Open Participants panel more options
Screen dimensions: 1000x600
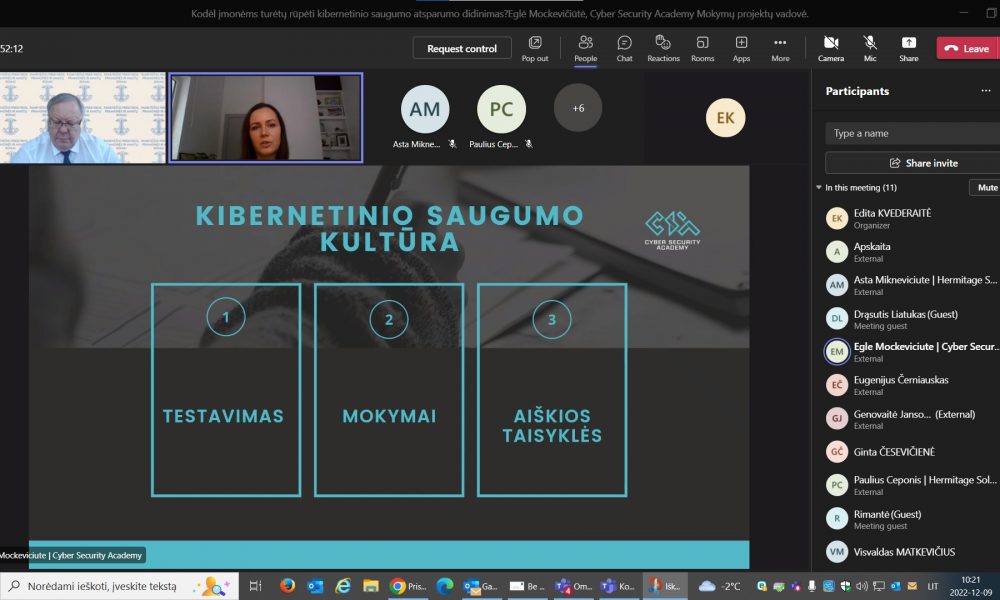click(x=986, y=91)
